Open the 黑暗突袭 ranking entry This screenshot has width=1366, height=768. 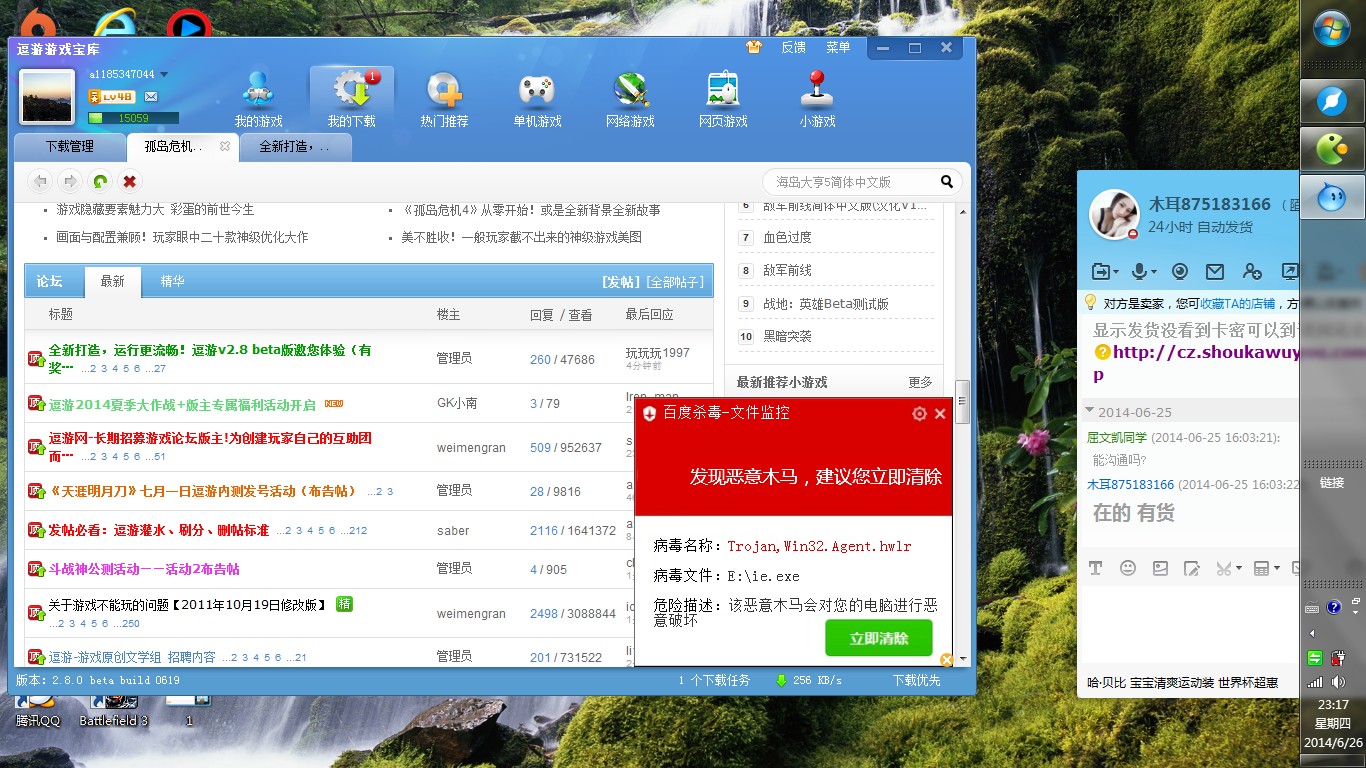pos(787,337)
